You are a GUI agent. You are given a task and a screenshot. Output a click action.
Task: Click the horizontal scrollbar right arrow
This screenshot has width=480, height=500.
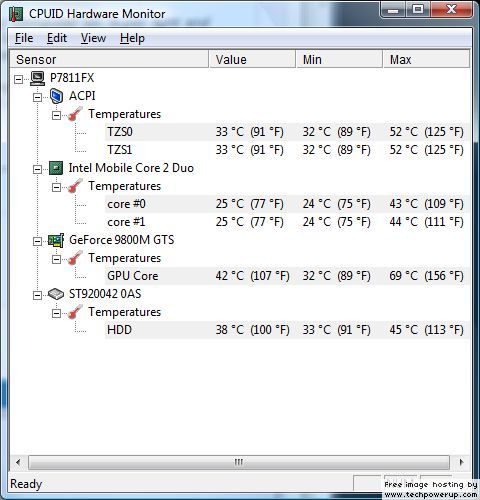coord(461,462)
